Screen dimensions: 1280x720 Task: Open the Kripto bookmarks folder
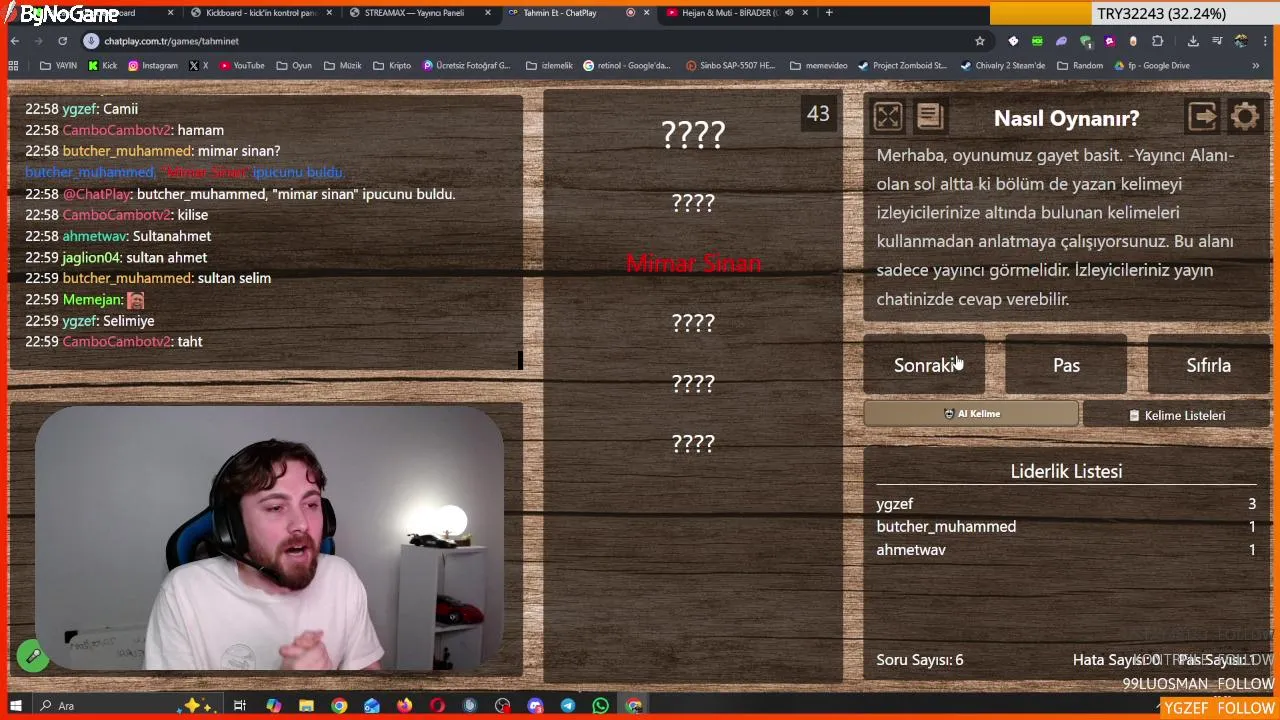(392, 66)
